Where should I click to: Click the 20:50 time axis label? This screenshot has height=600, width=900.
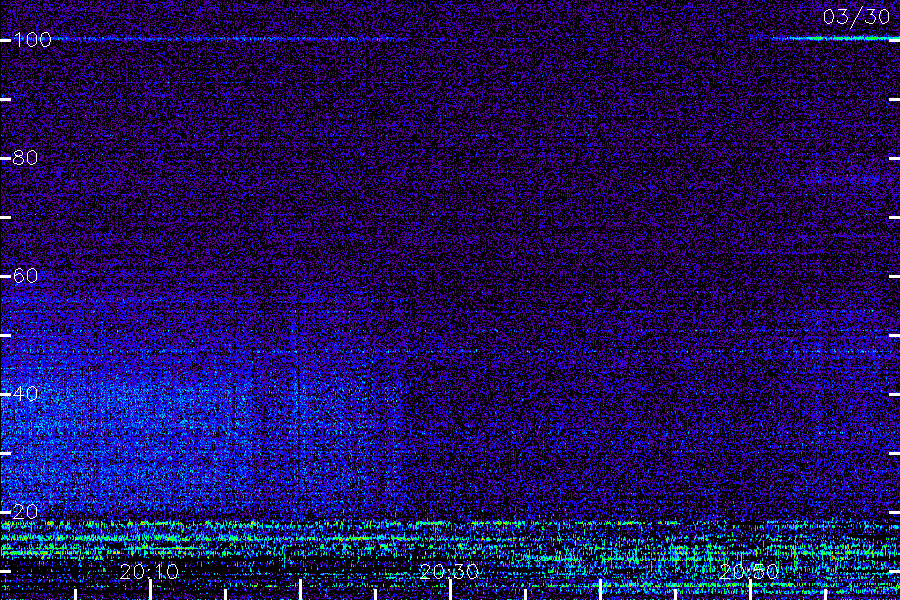tap(749, 572)
